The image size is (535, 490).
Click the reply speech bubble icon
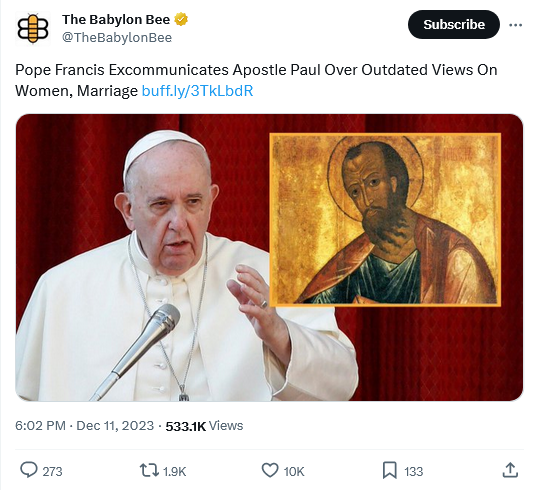tap(29, 470)
